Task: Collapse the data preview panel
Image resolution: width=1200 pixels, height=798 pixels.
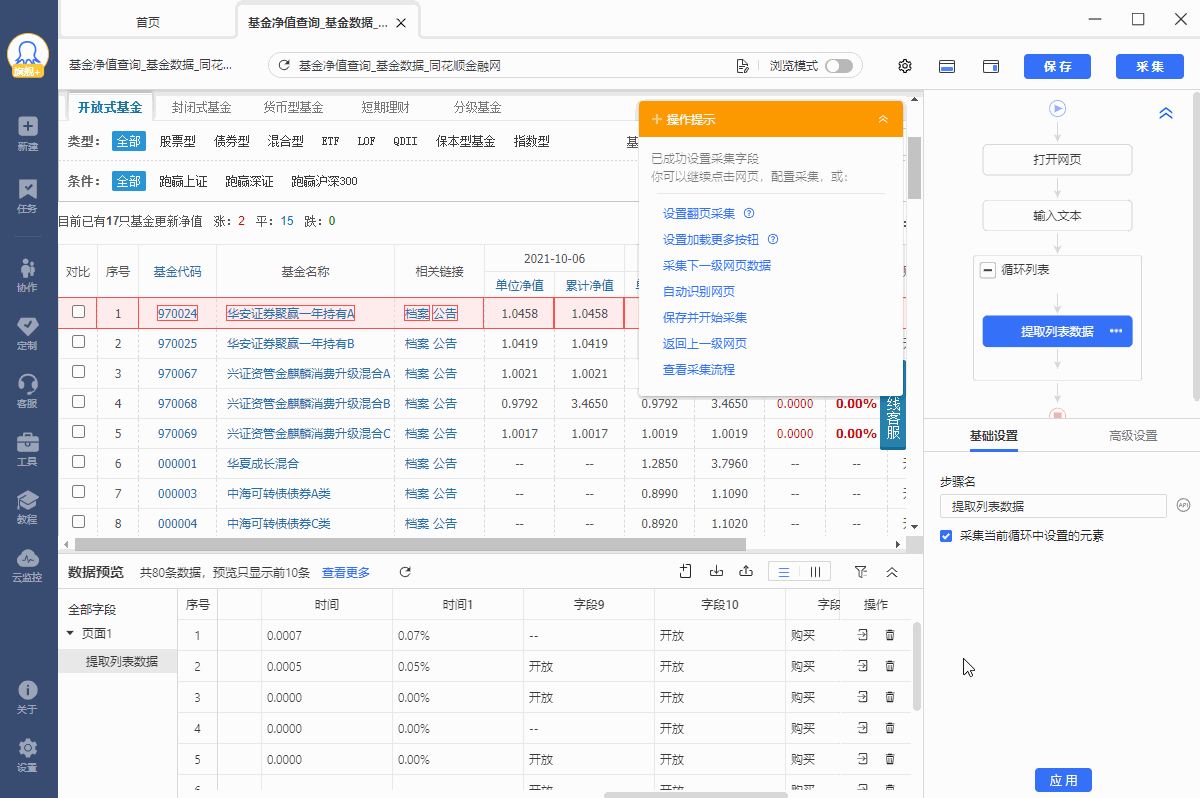Action: pyautogui.click(x=892, y=572)
